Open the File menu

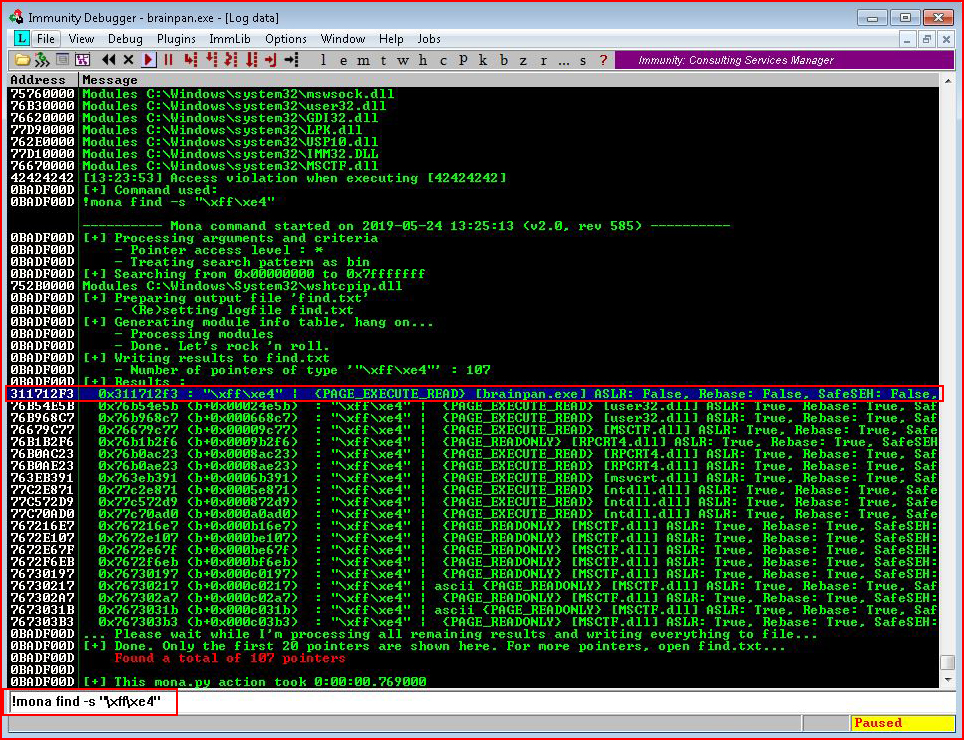pyautogui.click(x=45, y=39)
